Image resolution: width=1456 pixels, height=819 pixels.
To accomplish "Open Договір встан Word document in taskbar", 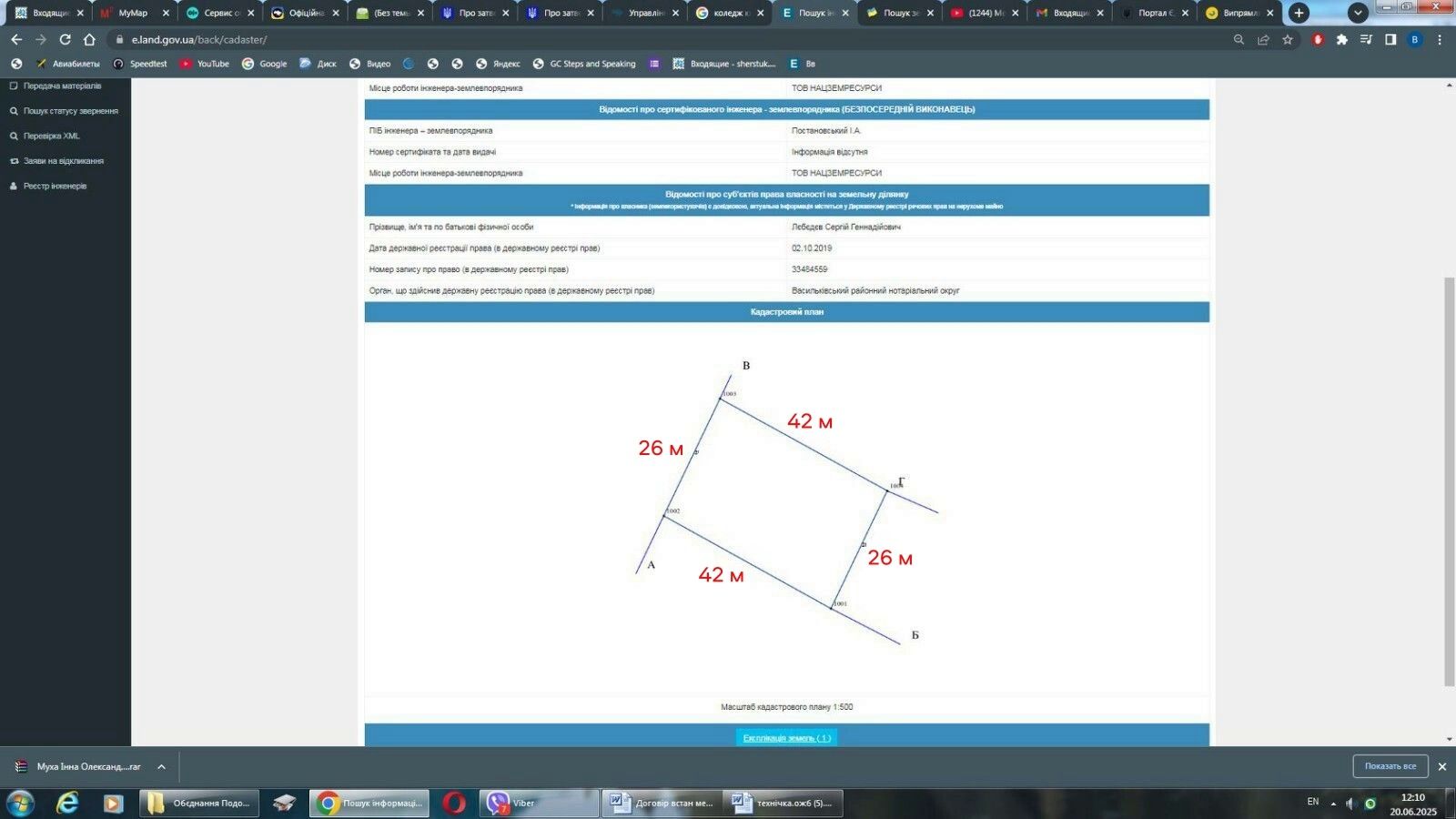I will tap(662, 803).
